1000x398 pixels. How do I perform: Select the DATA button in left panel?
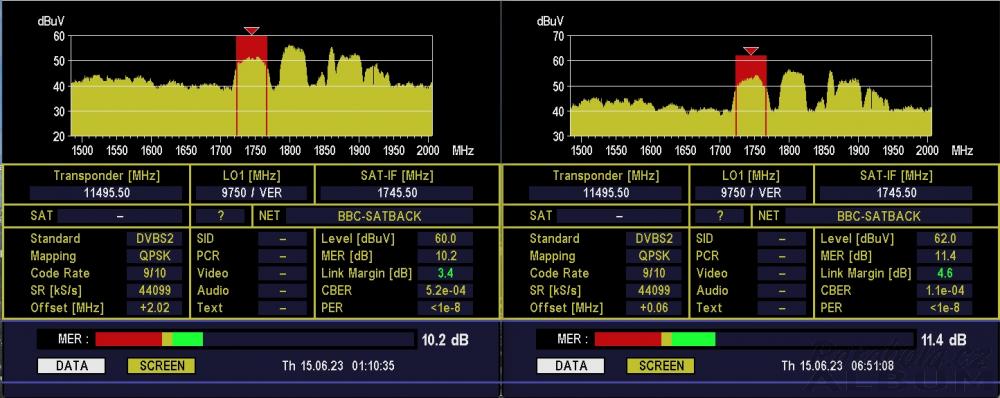pos(71,366)
